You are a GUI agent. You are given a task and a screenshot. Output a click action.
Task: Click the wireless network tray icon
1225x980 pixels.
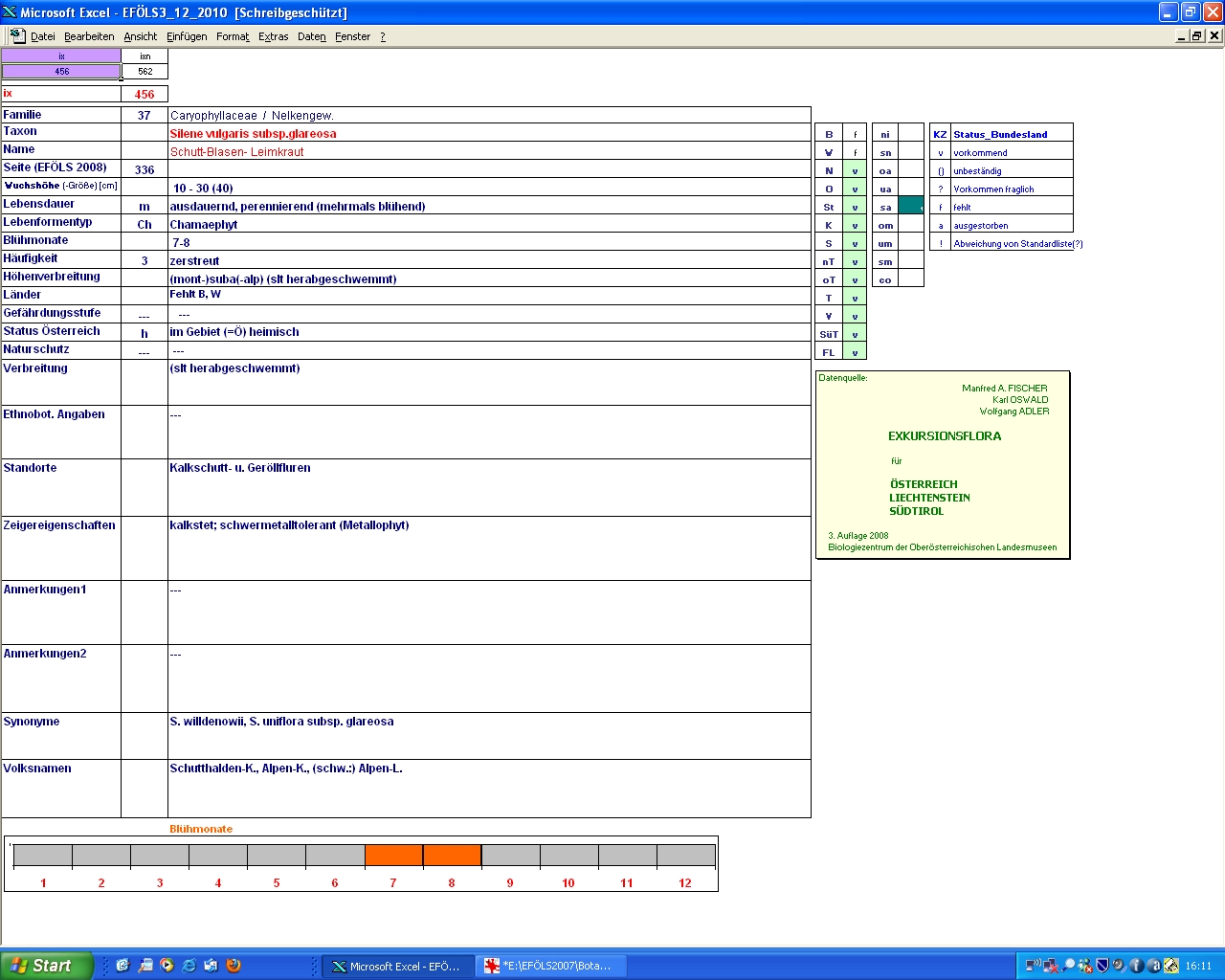coord(1034,966)
